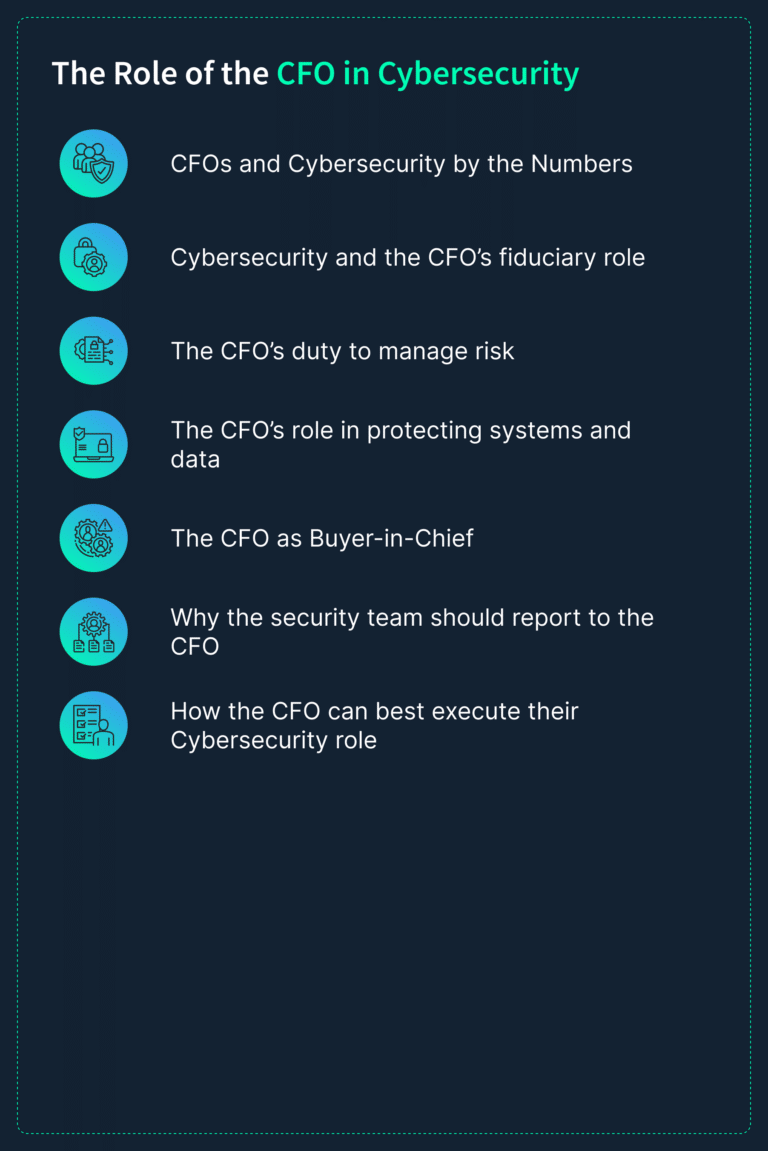Click the people with shield checkmark icon
768x1151 pixels.
pyautogui.click(x=93, y=164)
